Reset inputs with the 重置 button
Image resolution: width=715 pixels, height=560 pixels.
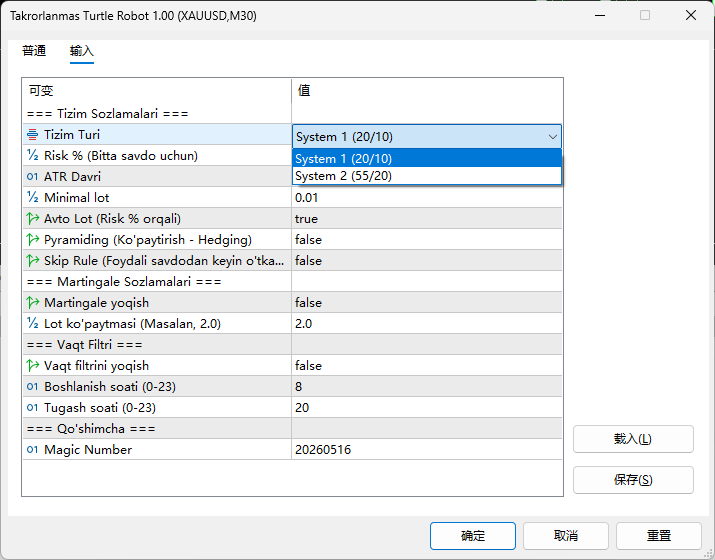tap(659, 536)
